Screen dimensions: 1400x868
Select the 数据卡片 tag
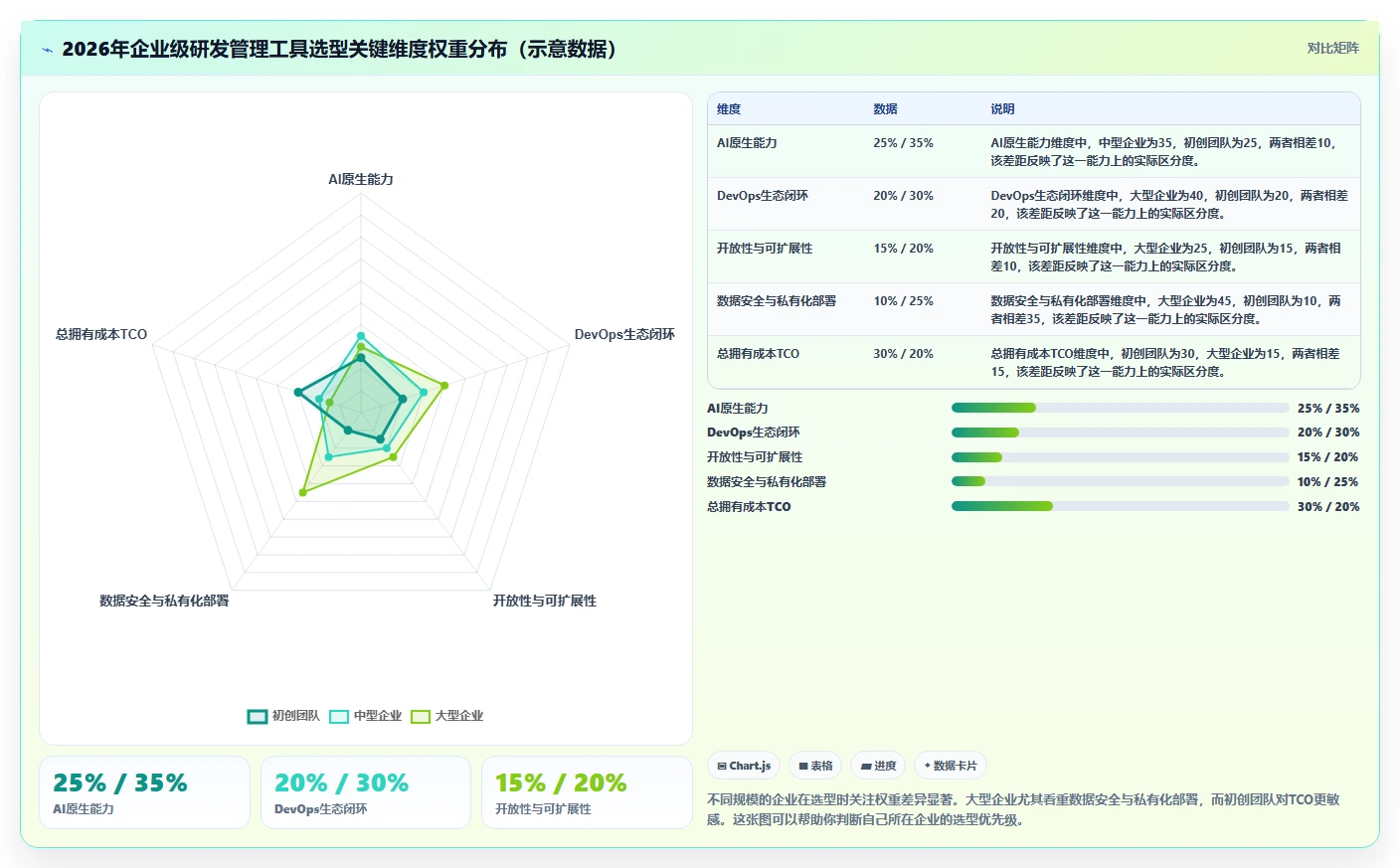tap(951, 766)
